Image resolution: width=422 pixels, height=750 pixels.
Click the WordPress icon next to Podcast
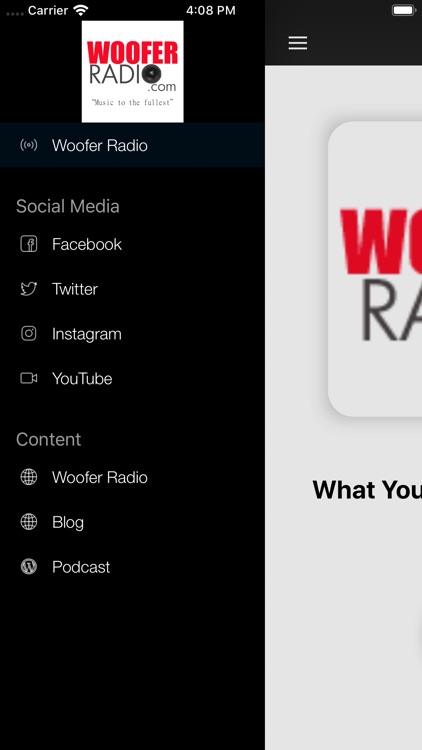coord(29,567)
